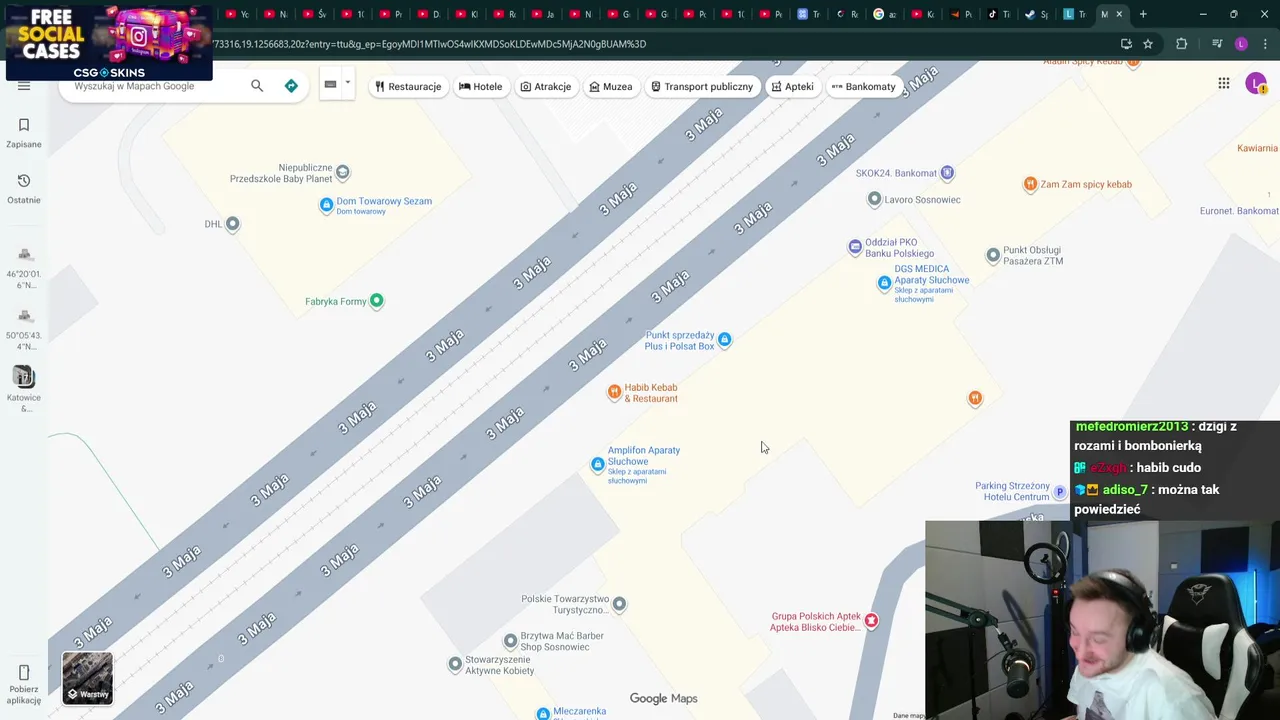Open Ostatnie recent history
The width and height of the screenshot is (1280, 720).
tap(24, 189)
